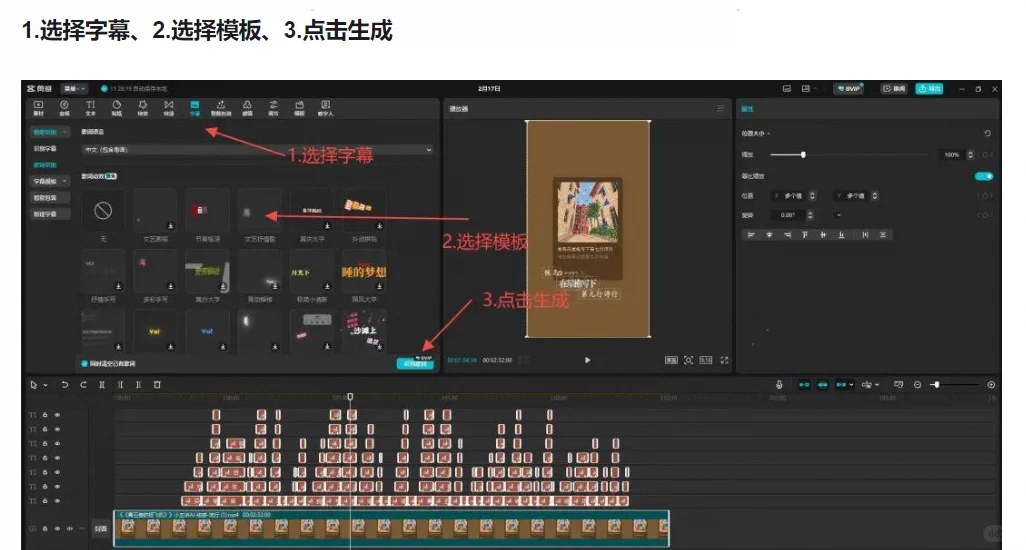The width and height of the screenshot is (1026, 550).
Task: Open the 转场 transitions panel icon
Action: click(169, 108)
